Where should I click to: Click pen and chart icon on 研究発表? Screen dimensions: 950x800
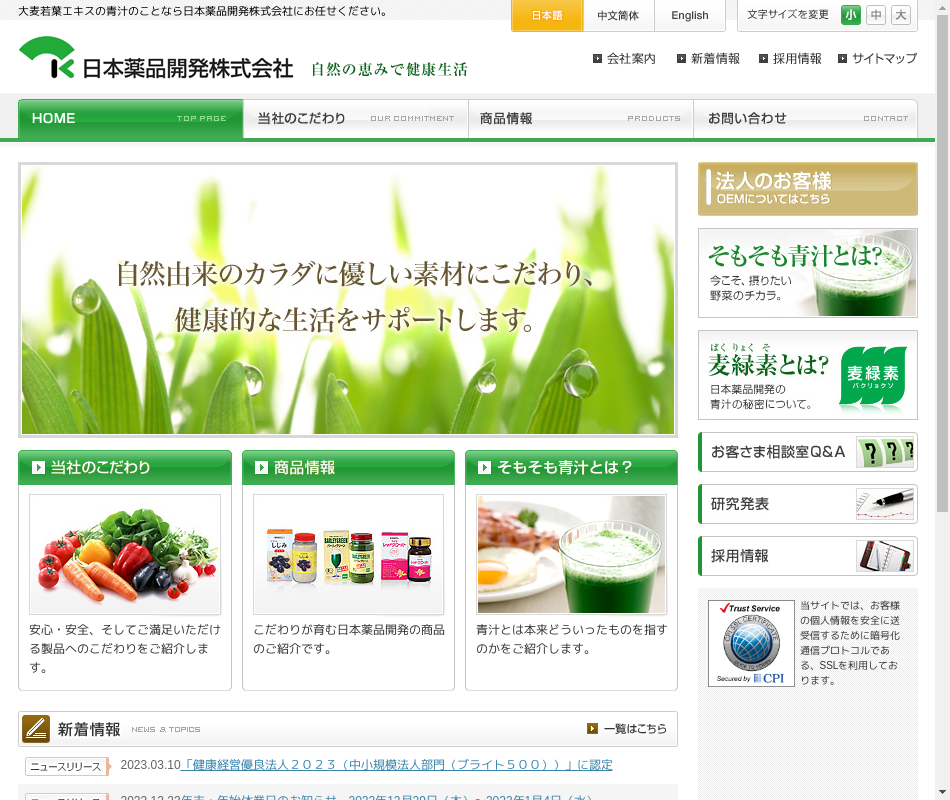tap(885, 504)
